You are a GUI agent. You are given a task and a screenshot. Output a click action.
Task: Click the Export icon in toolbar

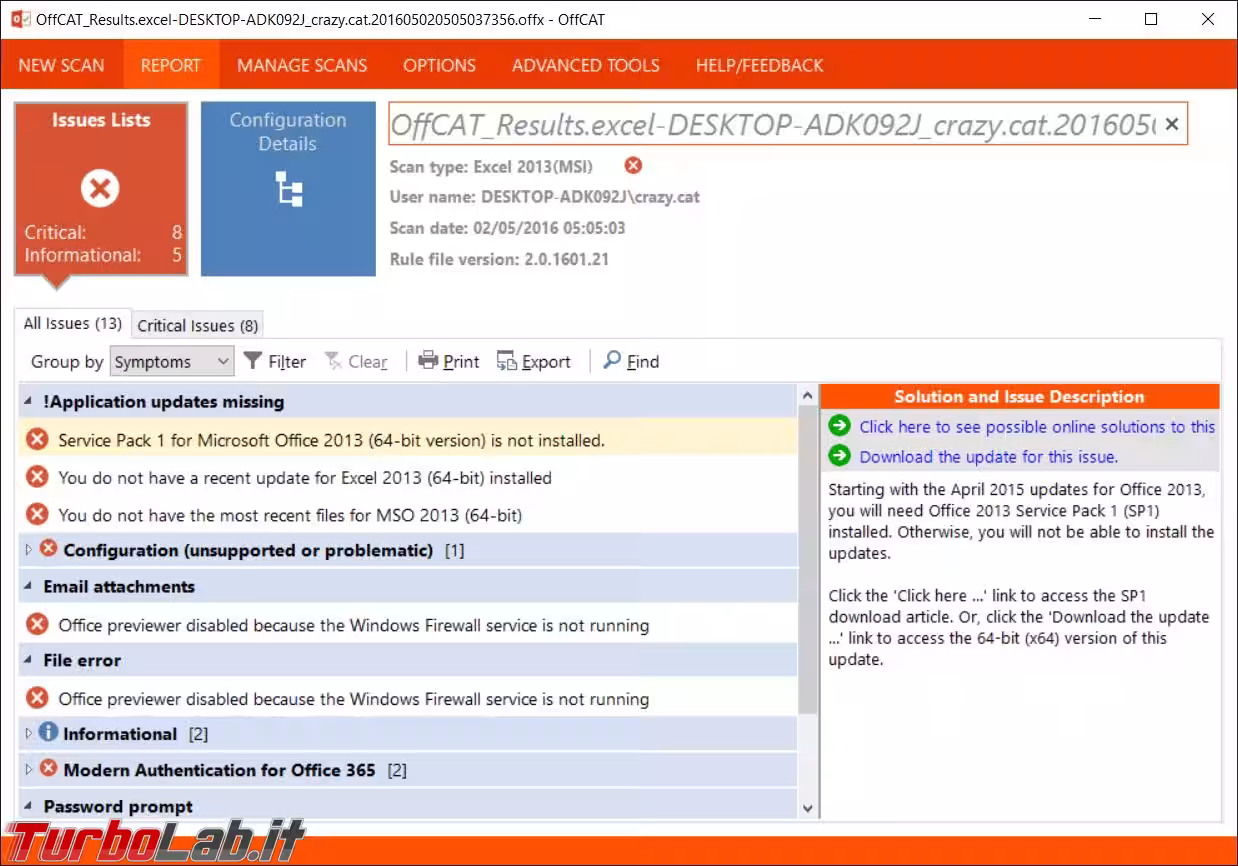pos(507,361)
